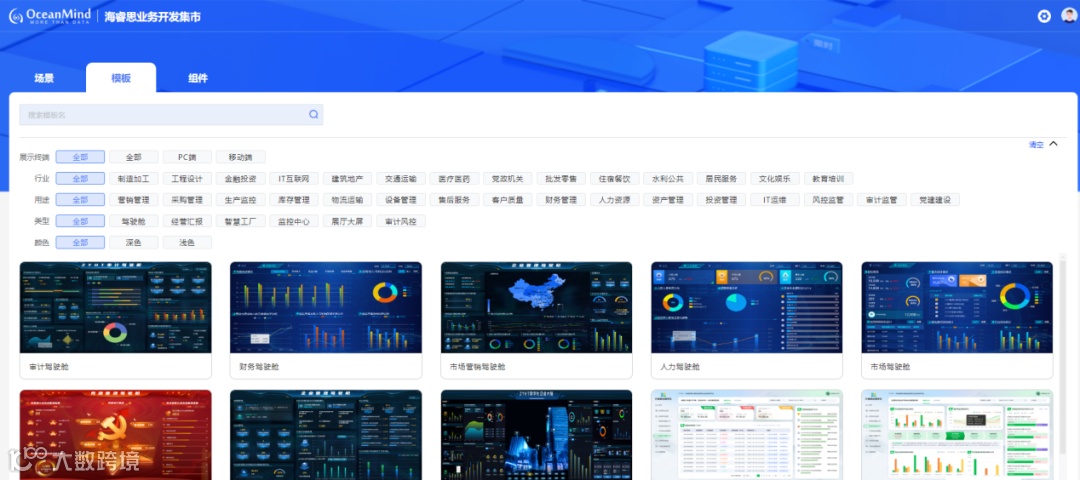The width and height of the screenshot is (1080, 480).
Task: Filter display terminal by PC端
Action: 187,157
